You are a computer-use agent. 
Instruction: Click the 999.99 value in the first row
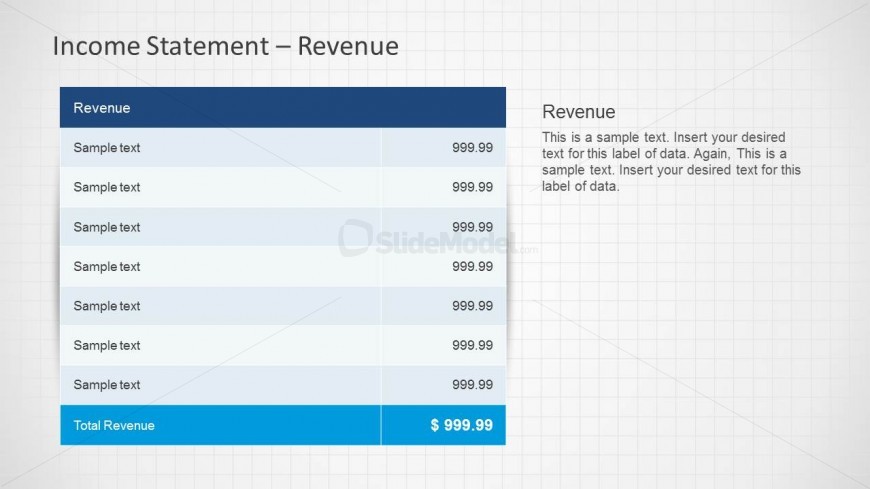coord(472,148)
